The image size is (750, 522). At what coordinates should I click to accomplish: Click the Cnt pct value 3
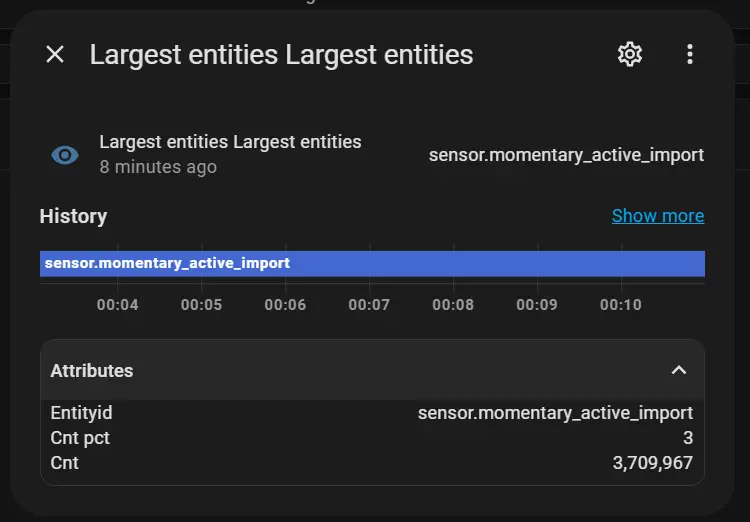[x=688, y=438]
